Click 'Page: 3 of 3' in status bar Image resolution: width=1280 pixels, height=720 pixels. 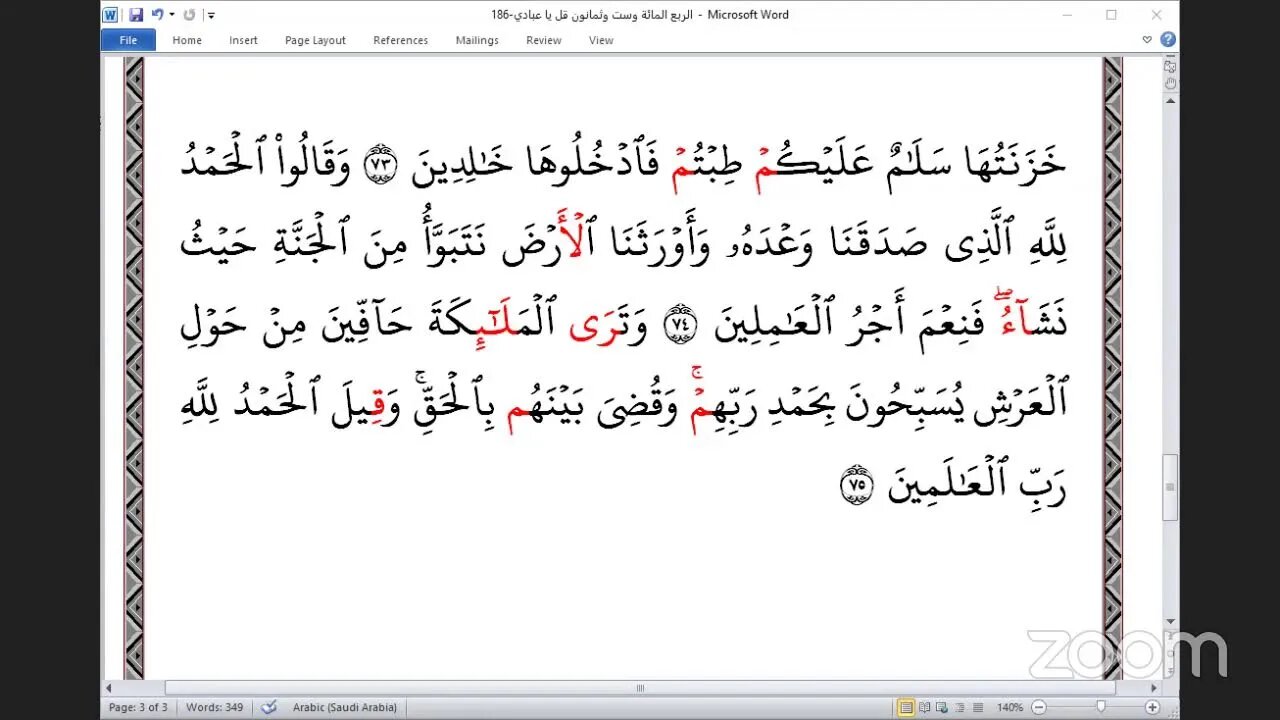(139, 707)
